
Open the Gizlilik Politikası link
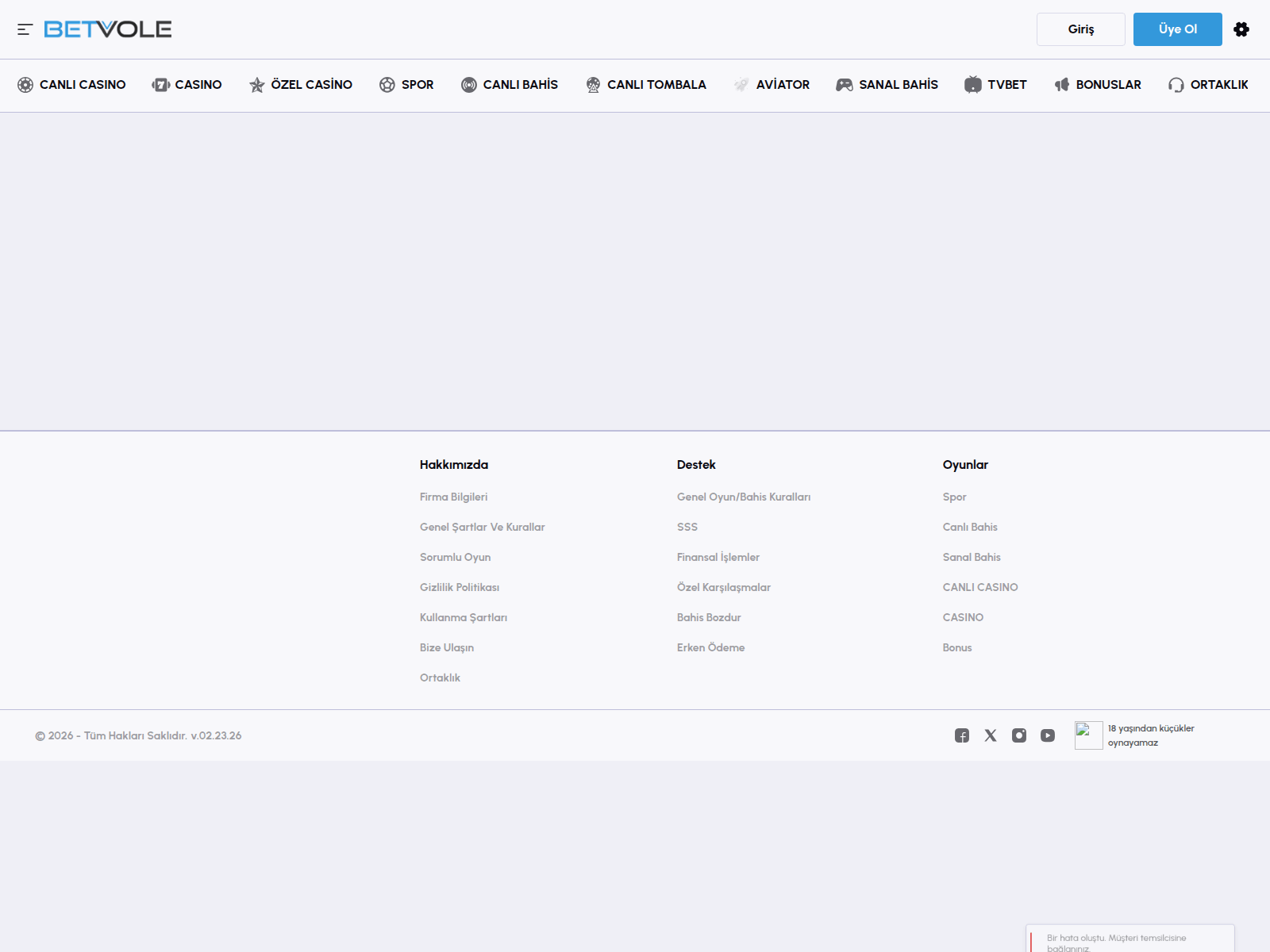[460, 587]
